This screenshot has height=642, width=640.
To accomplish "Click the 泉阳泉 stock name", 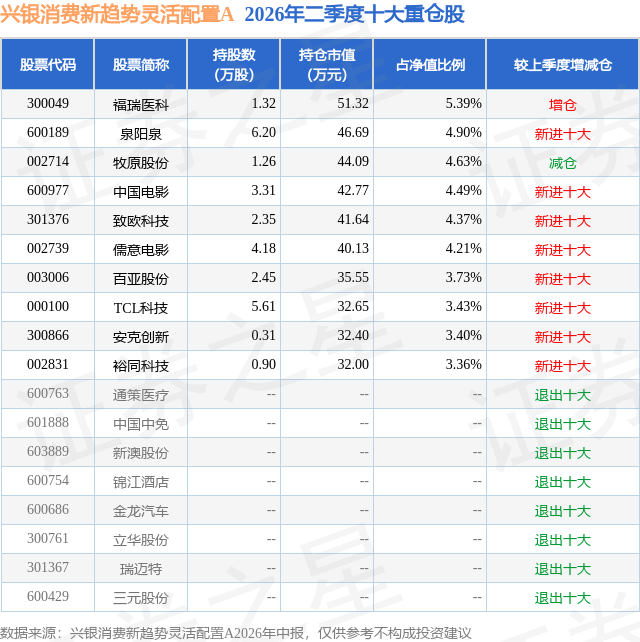I will (x=141, y=134).
